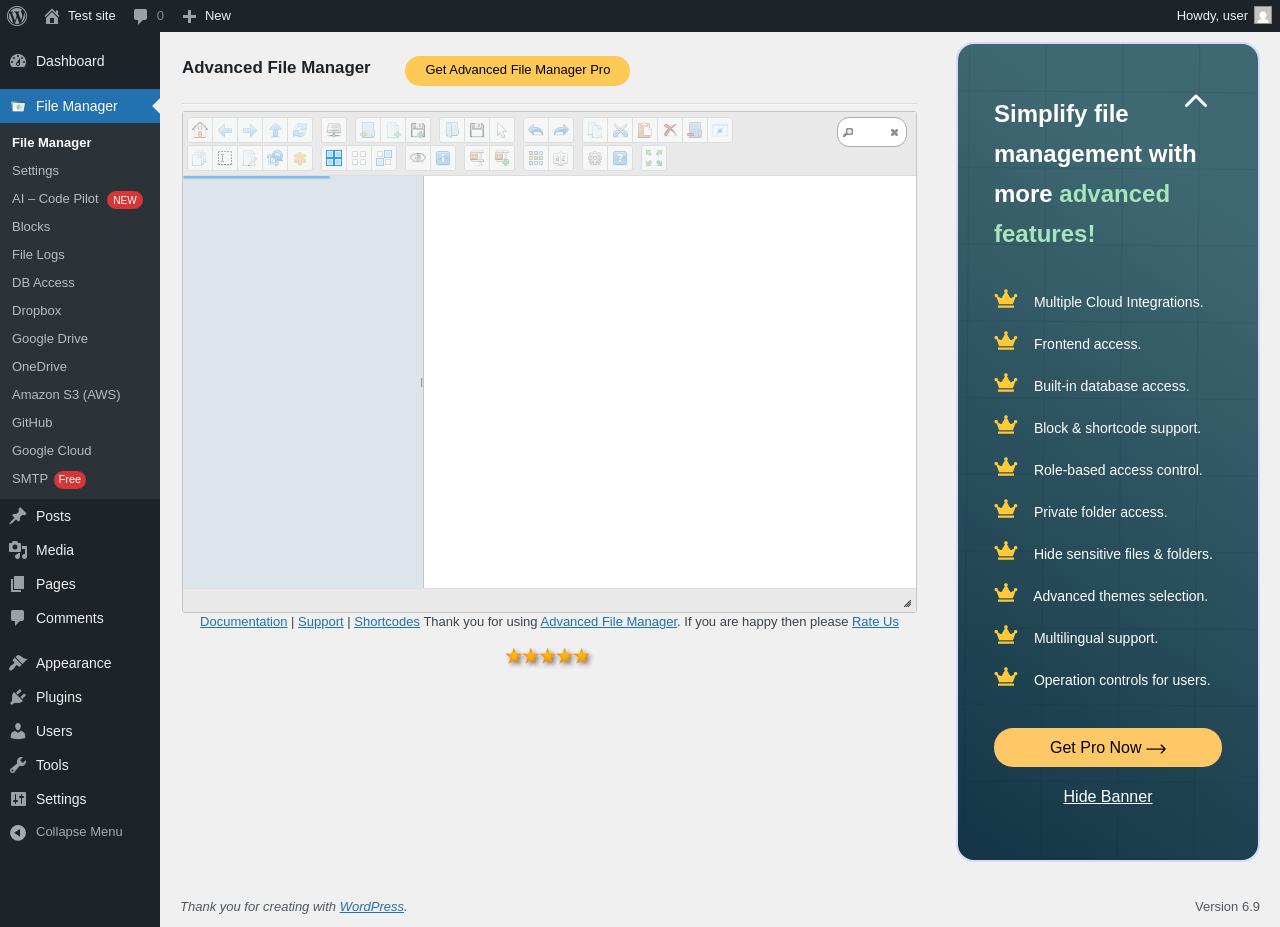This screenshot has width=1280, height=927.
Task: Click the select file cursor icon
Action: (502, 130)
